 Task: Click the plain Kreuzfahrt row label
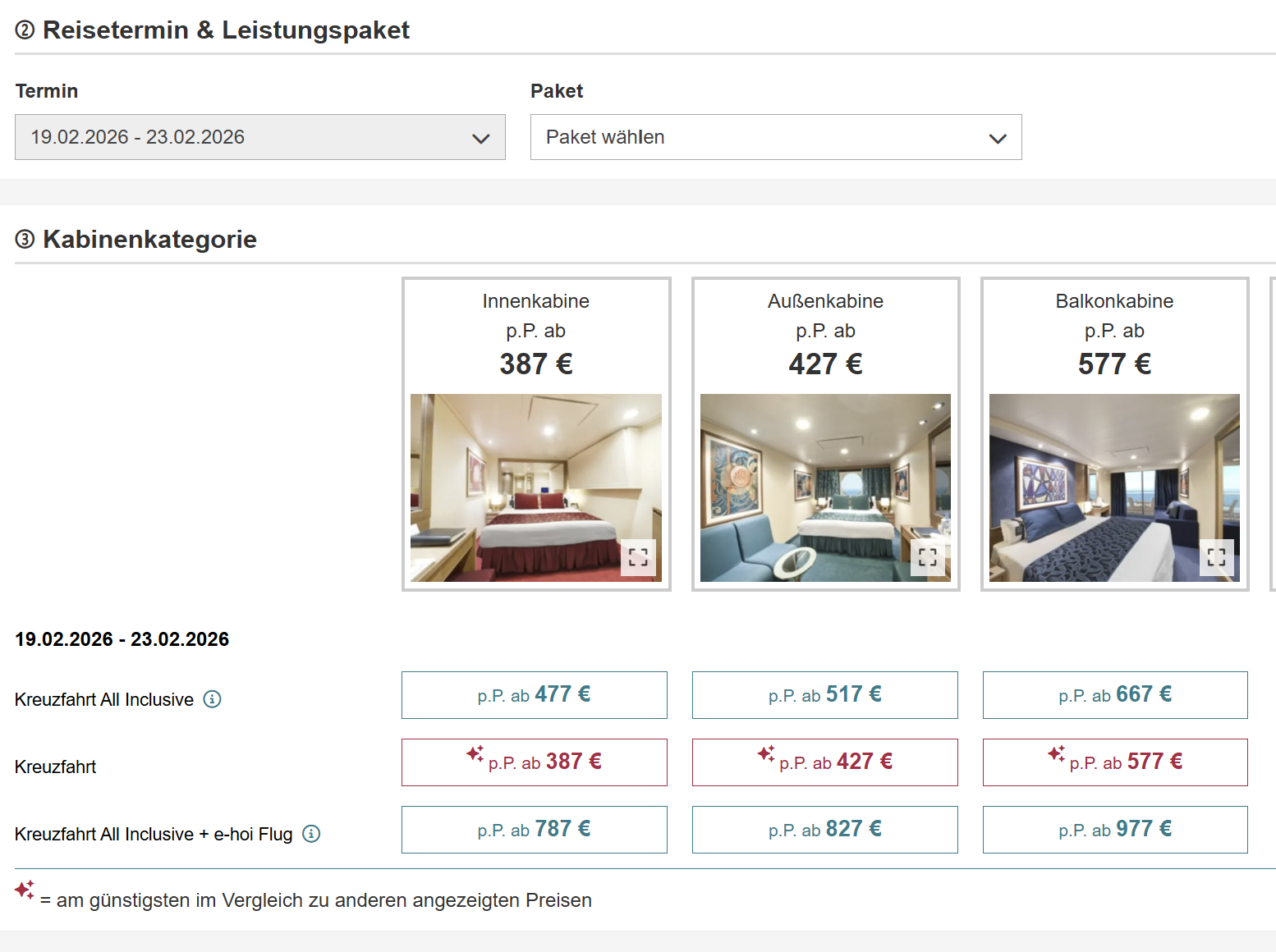pos(55,767)
